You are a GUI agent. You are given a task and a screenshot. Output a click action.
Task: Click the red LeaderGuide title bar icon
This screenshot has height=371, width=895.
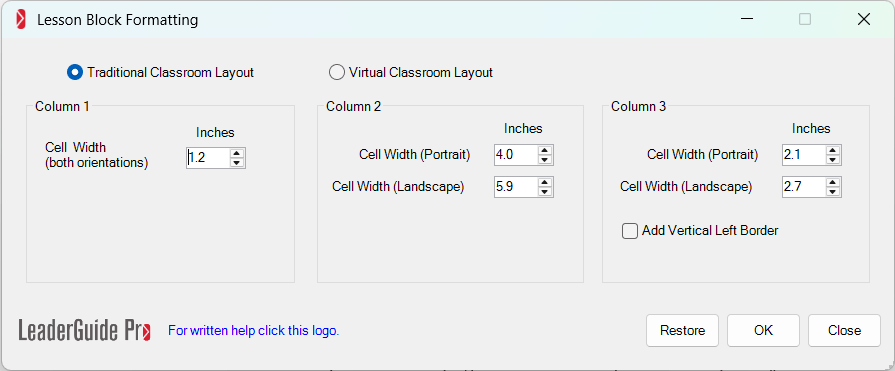[21, 20]
